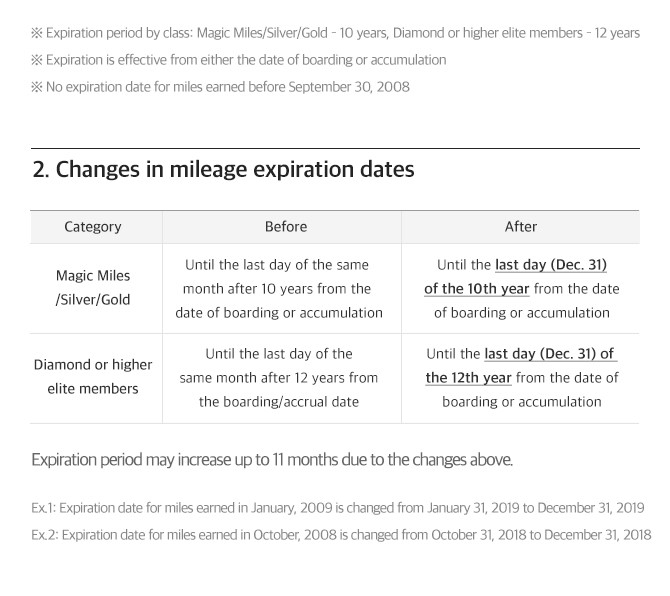Click the '11 months' increase sentence

tap(272, 460)
